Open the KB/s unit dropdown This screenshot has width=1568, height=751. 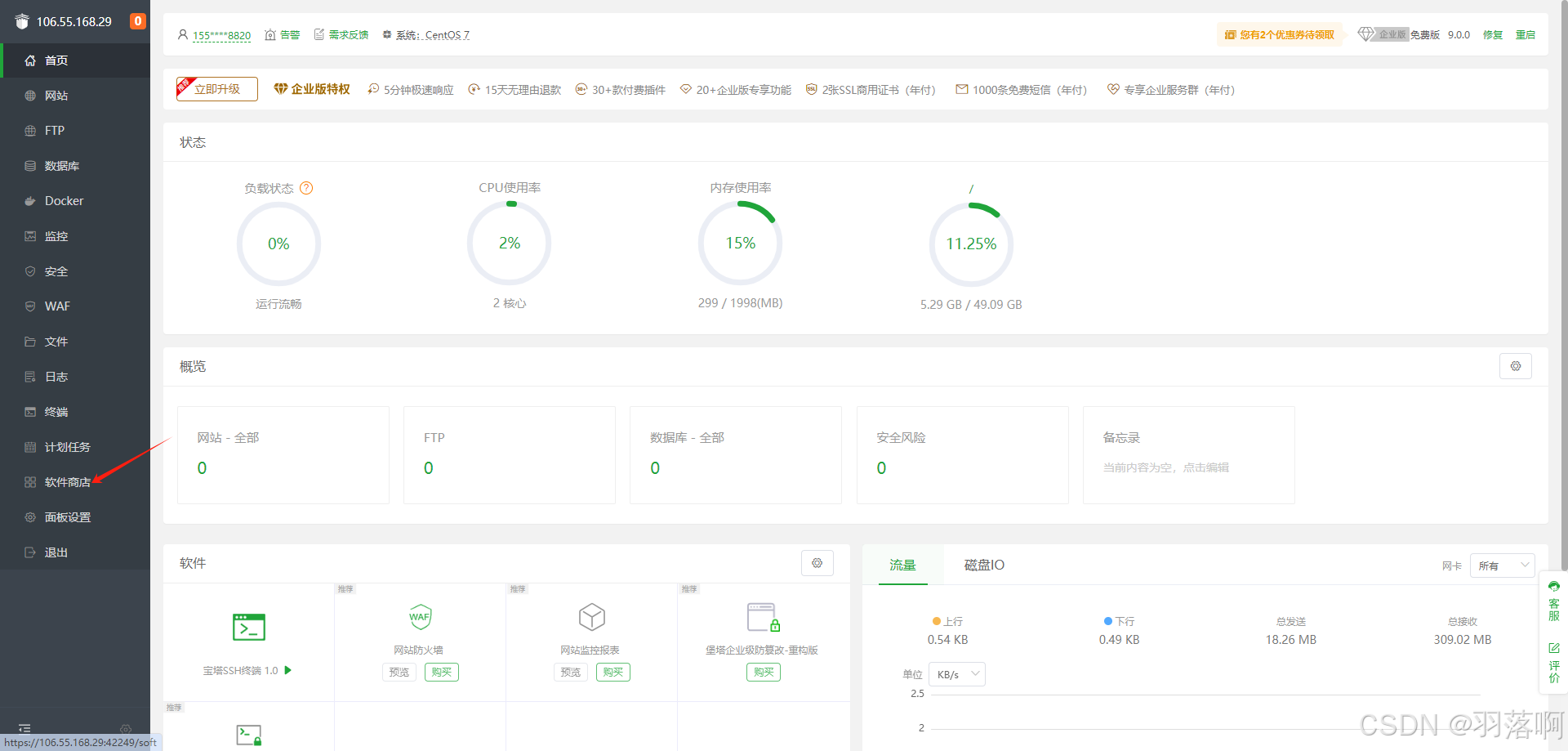pos(957,674)
